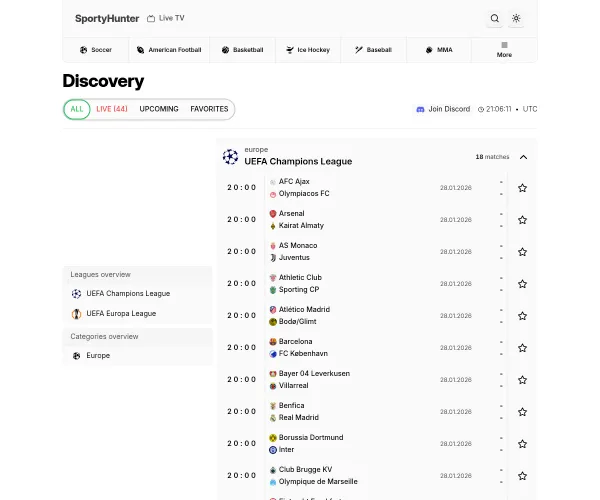Viewport: 600px width, 500px height.
Task: Star the Barcelona vs FC København match
Action: point(522,347)
